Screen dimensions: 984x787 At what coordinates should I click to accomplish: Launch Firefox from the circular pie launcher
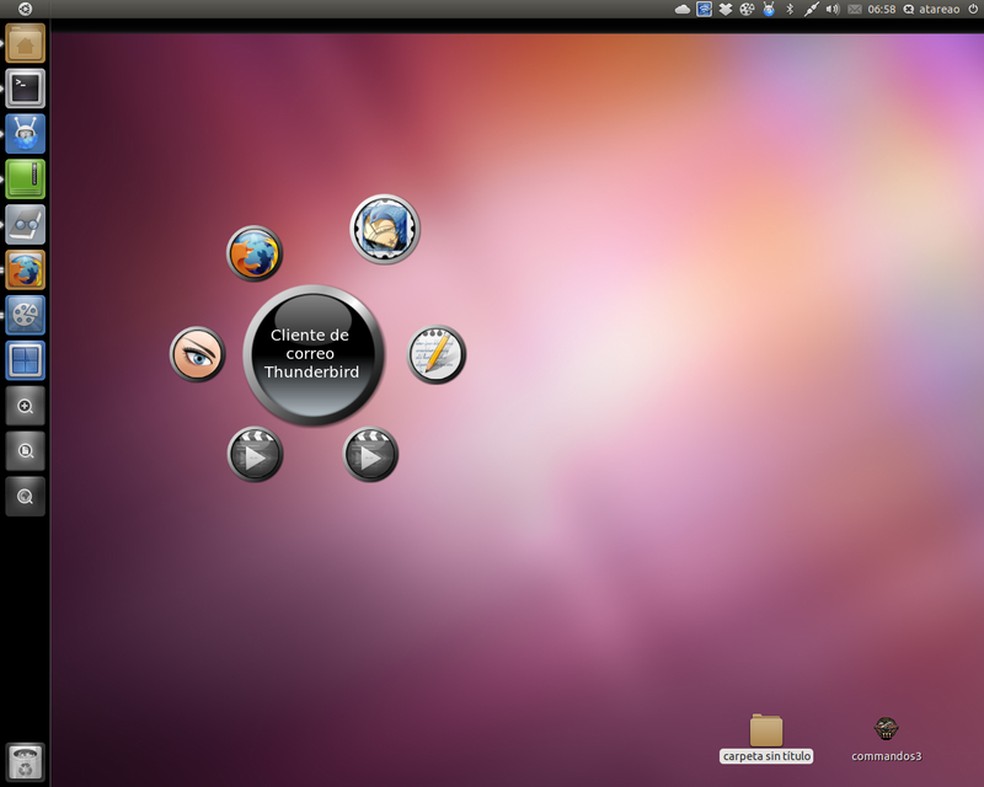(254, 253)
